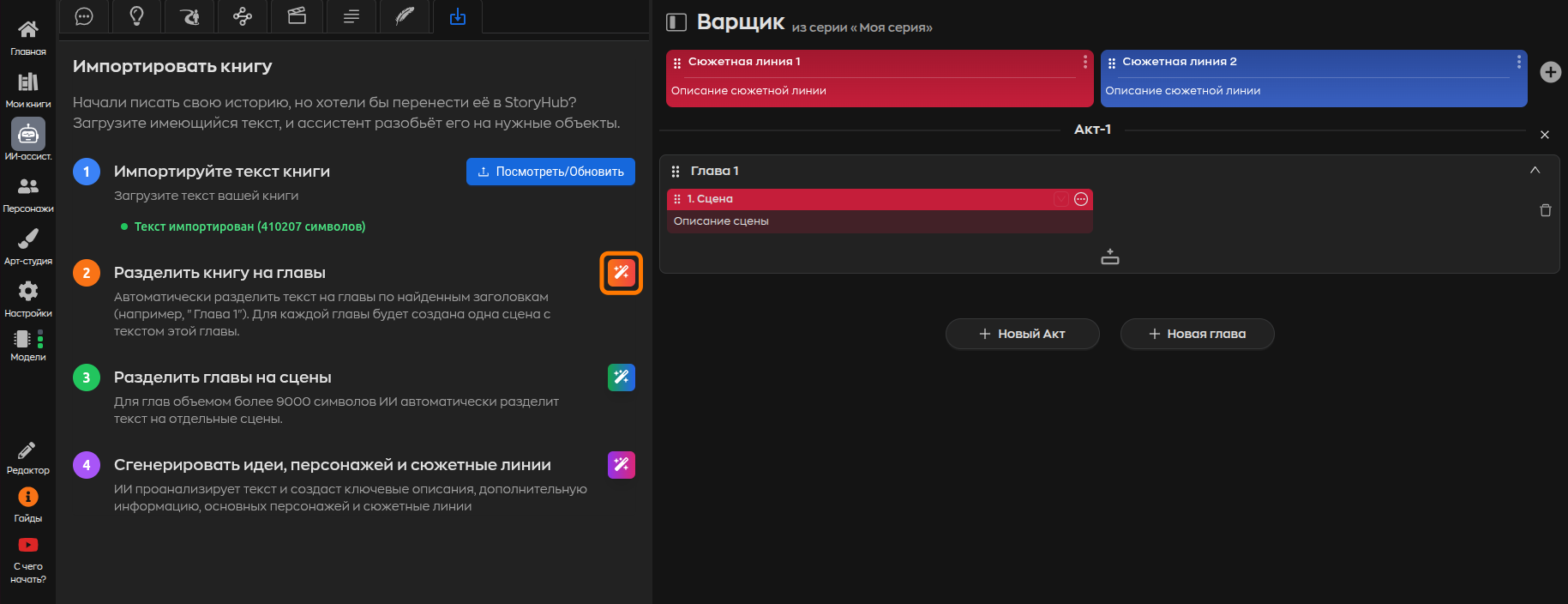
Task: Add a new storyline with plus icon
Action: pyautogui.click(x=1550, y=72)
